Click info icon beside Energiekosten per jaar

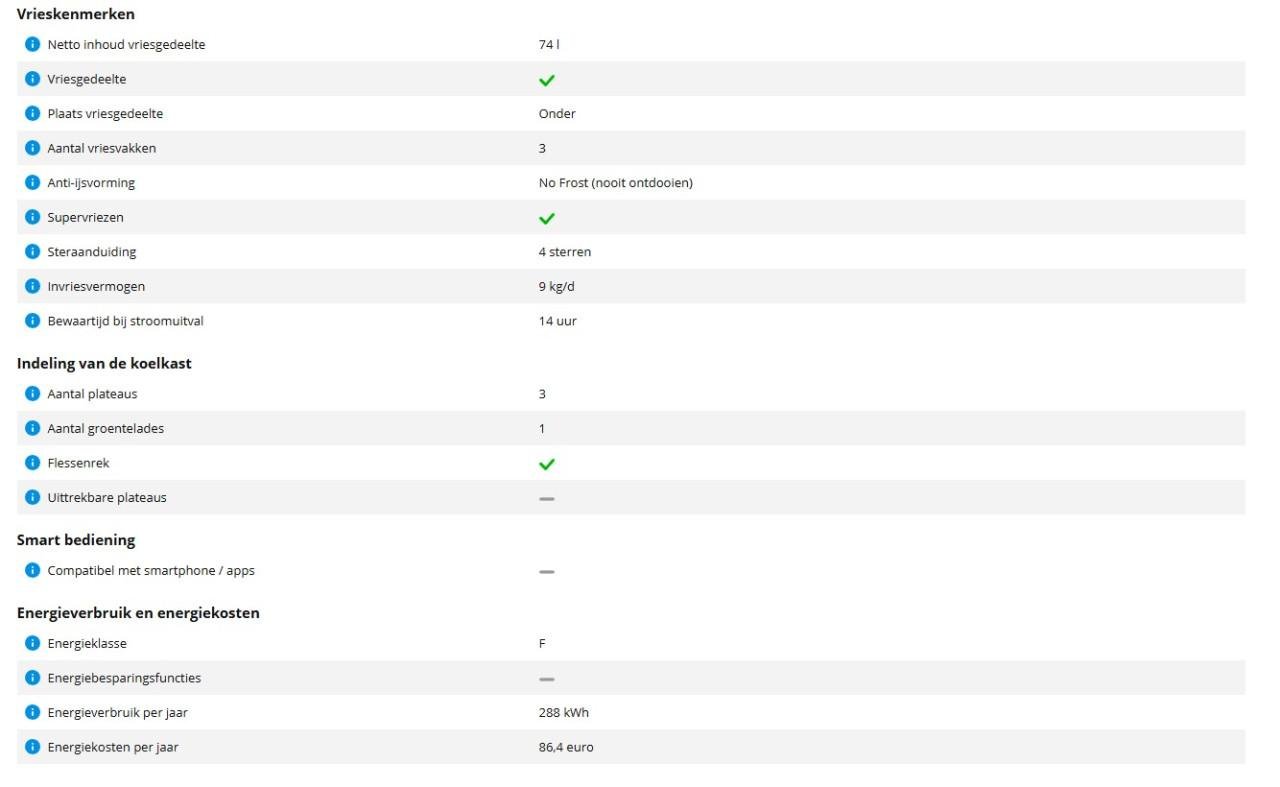click(32, 747)
